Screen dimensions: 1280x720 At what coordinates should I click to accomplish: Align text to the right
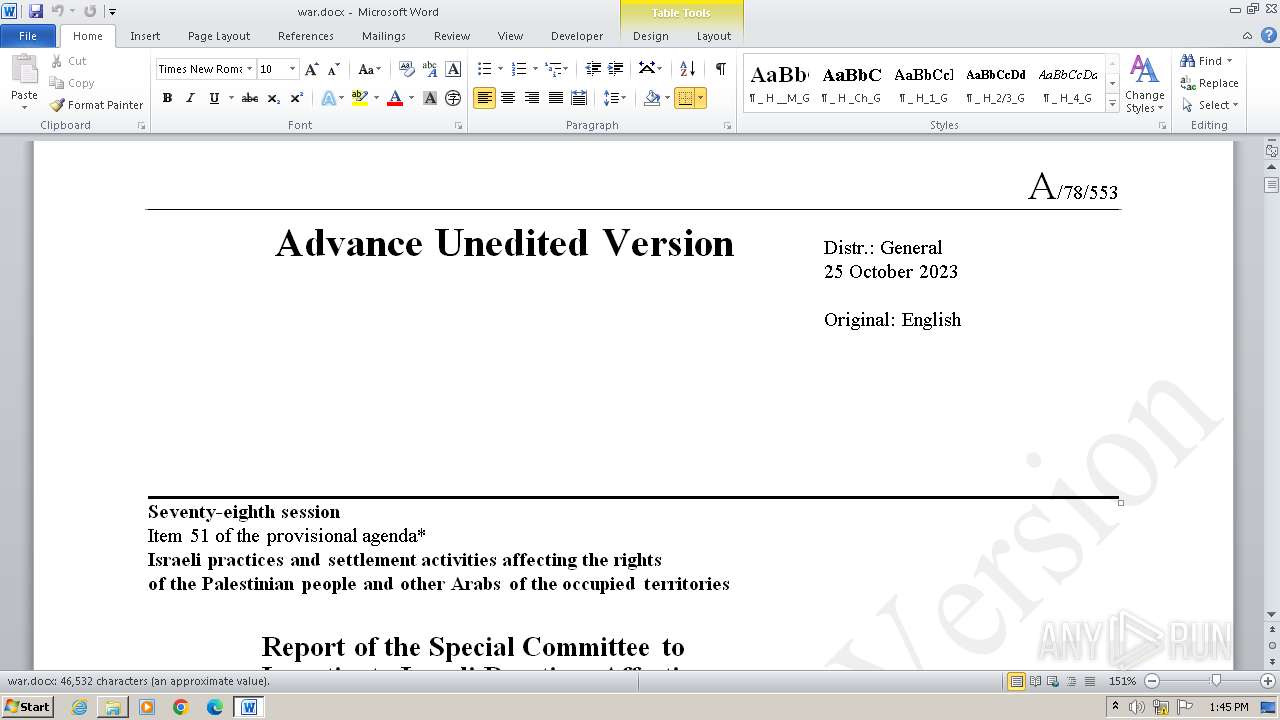coord(532,98)
